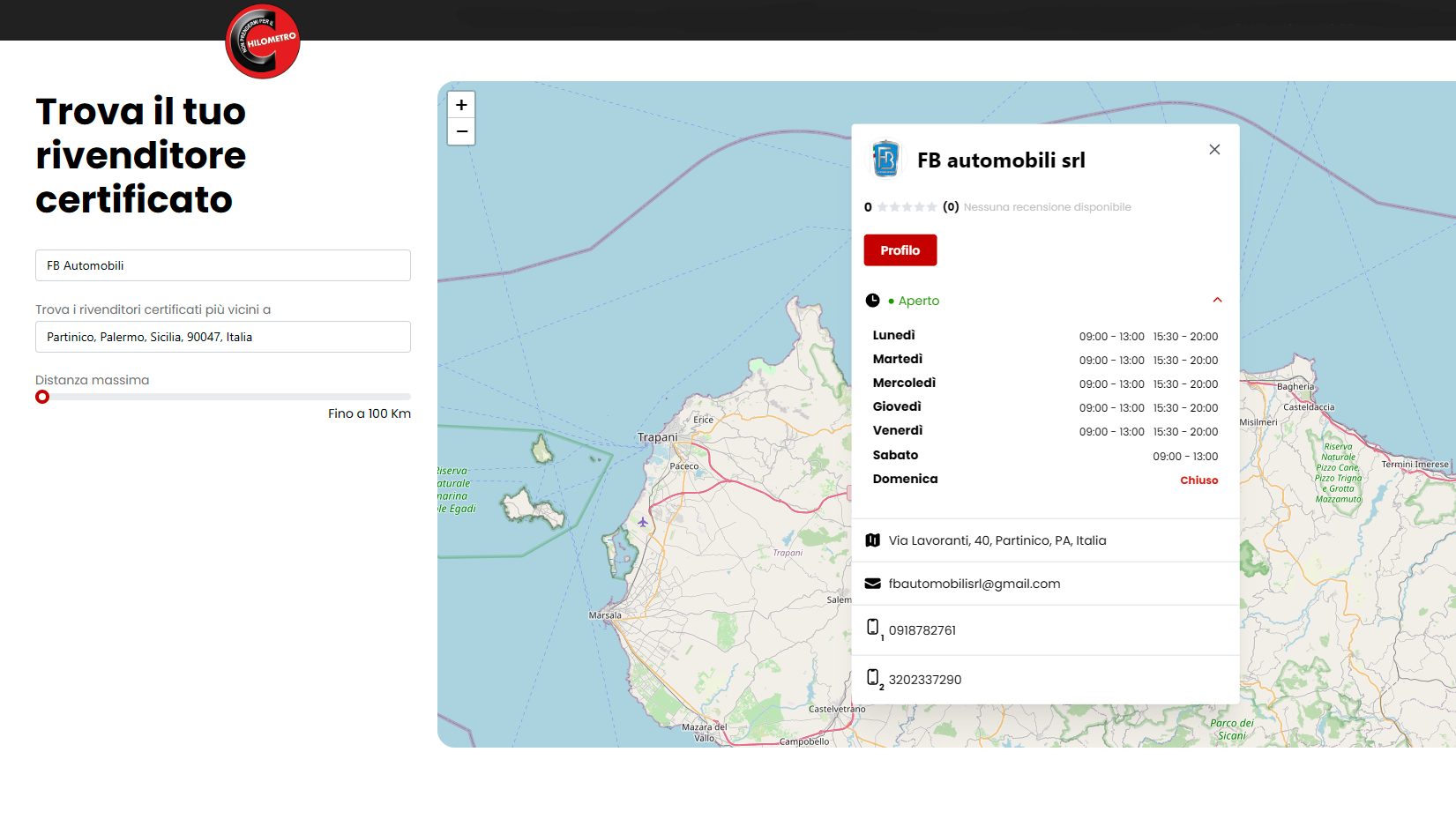Collapse the opening hours chevron
This screenshot has width=1456, height=819.
(x=1217, y=301)
